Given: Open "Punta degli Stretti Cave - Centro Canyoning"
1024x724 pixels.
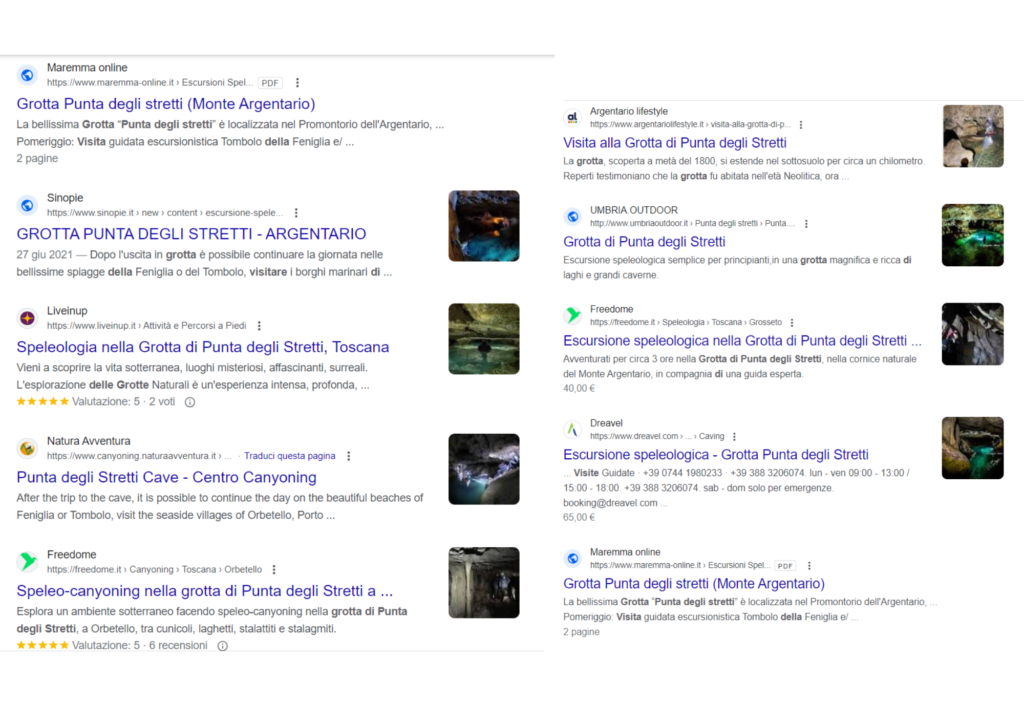Looking at the screenshot, I should (166, 477).
